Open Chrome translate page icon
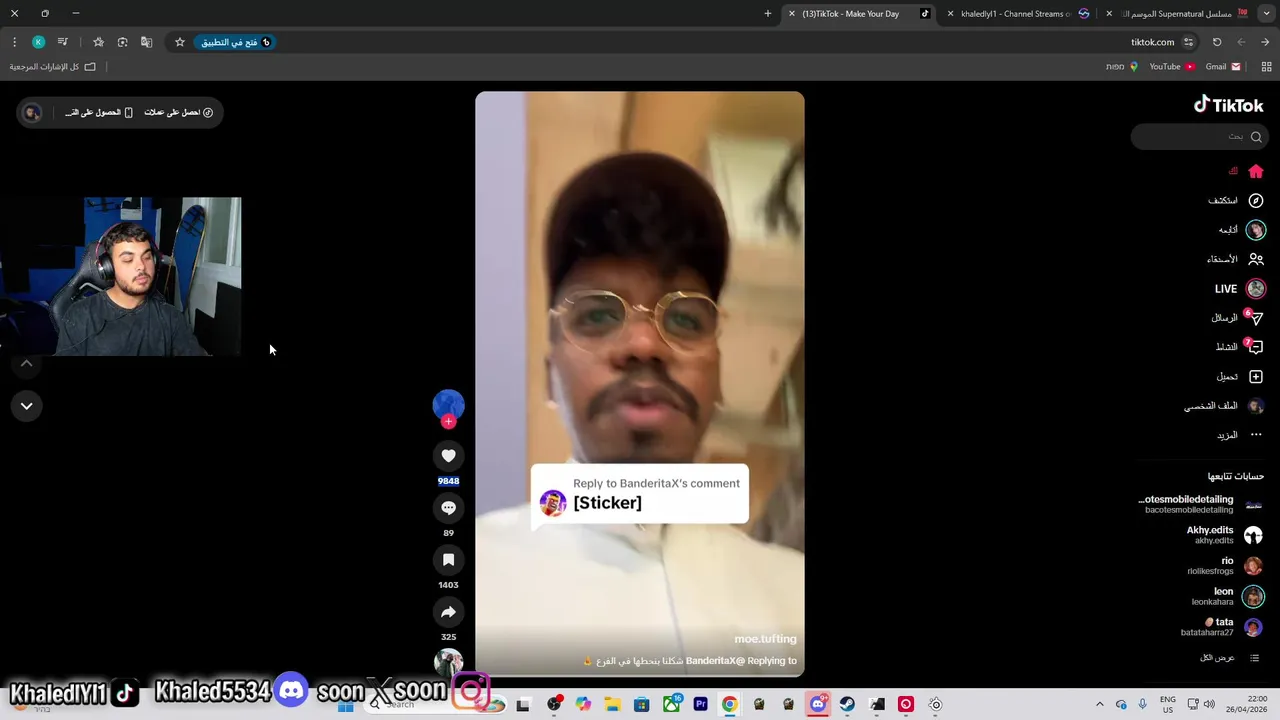Image resolution: width=1280 pixels, height=720 pixels. coord(147,42)
